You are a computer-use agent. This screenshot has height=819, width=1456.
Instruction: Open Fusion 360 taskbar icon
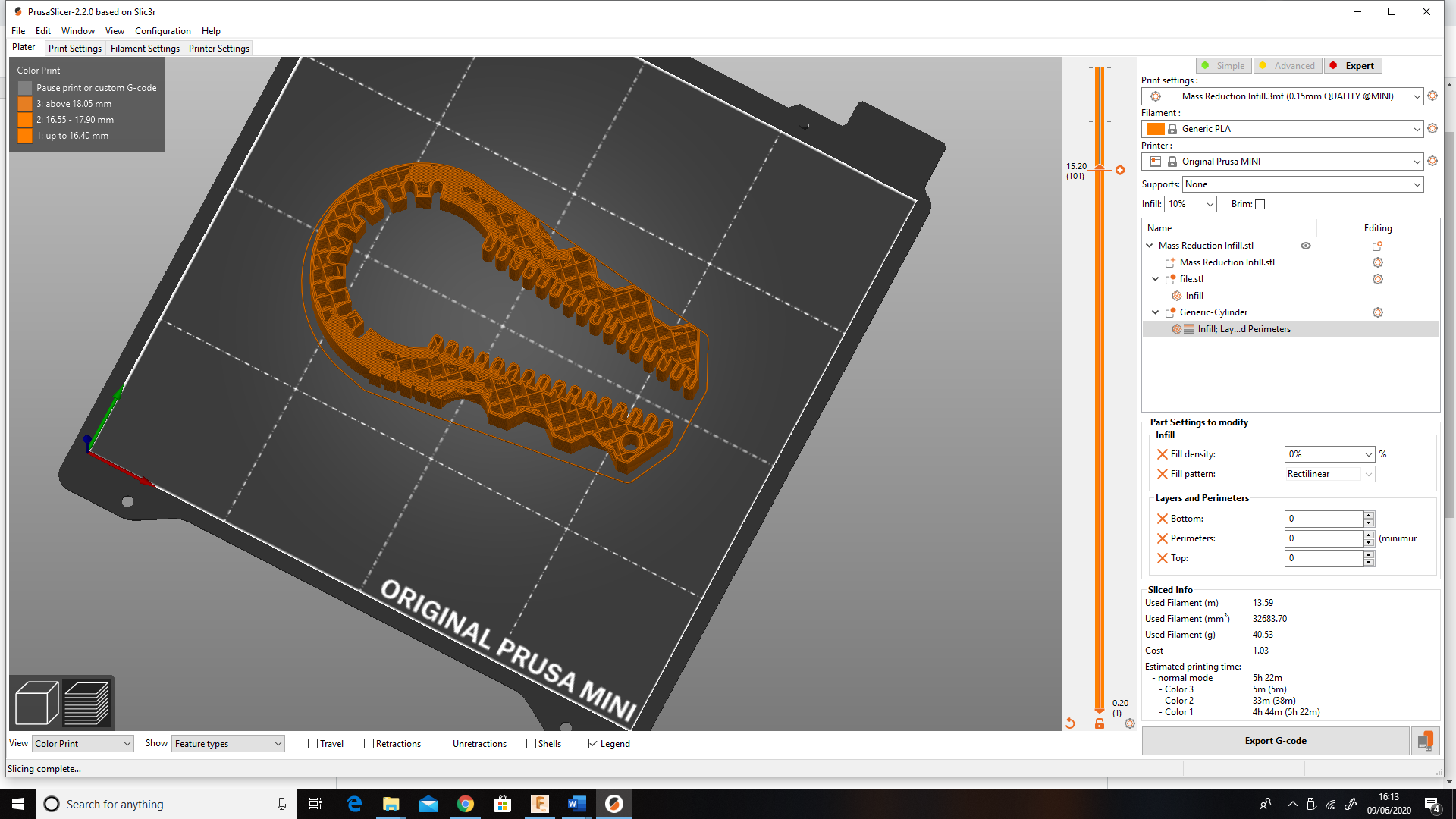point(539,804)
